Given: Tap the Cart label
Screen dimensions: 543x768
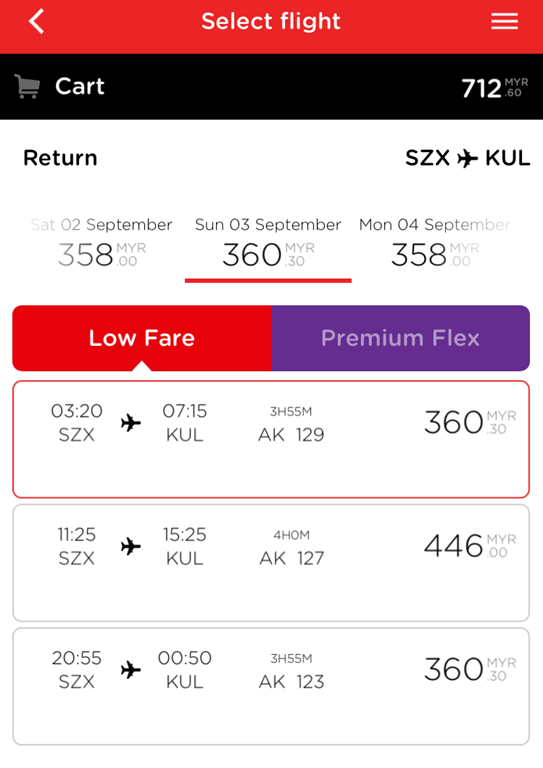Looking at the screenshot, I should click(79, 87).
